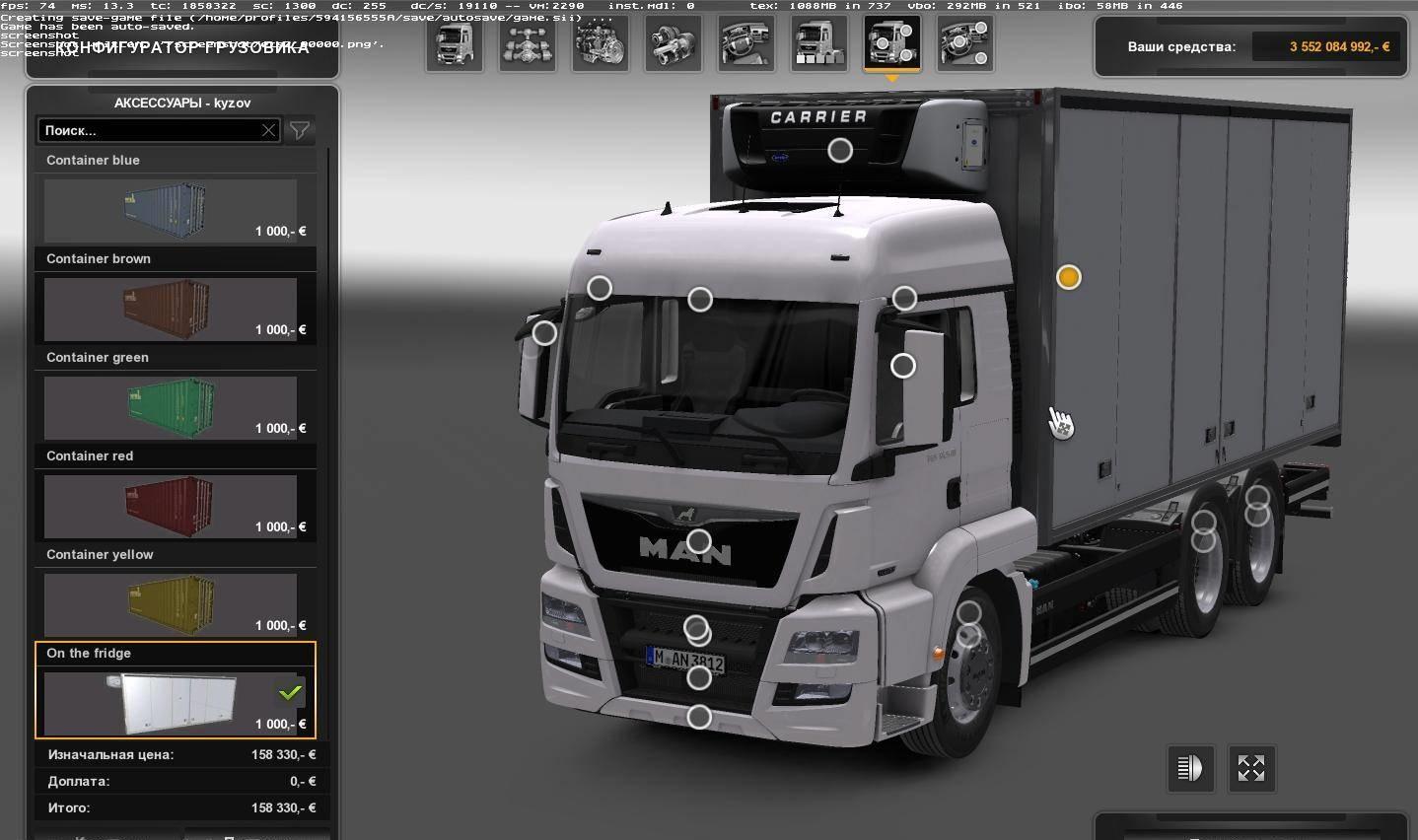Image resolution: width=1418 pixels, height=840 pixels.
Task: Open the truck paint job category
Action: tap(819, 44)
